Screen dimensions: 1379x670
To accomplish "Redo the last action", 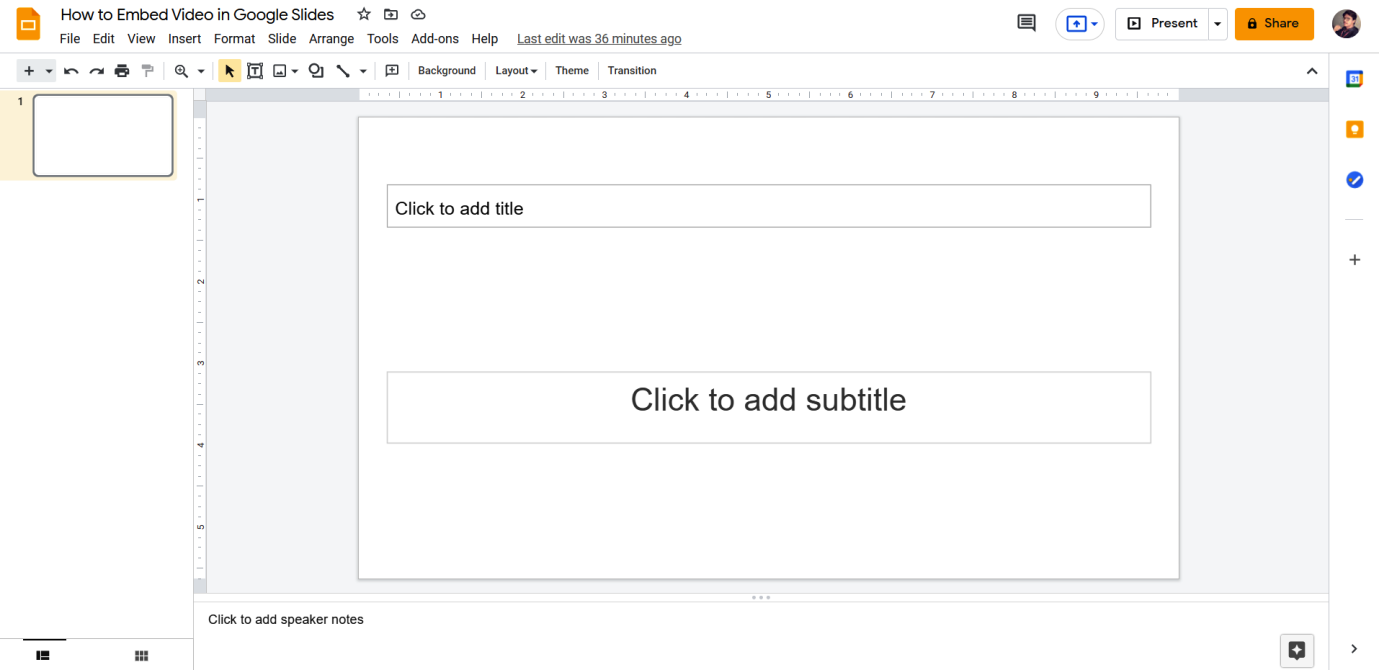I will [97, 71].
